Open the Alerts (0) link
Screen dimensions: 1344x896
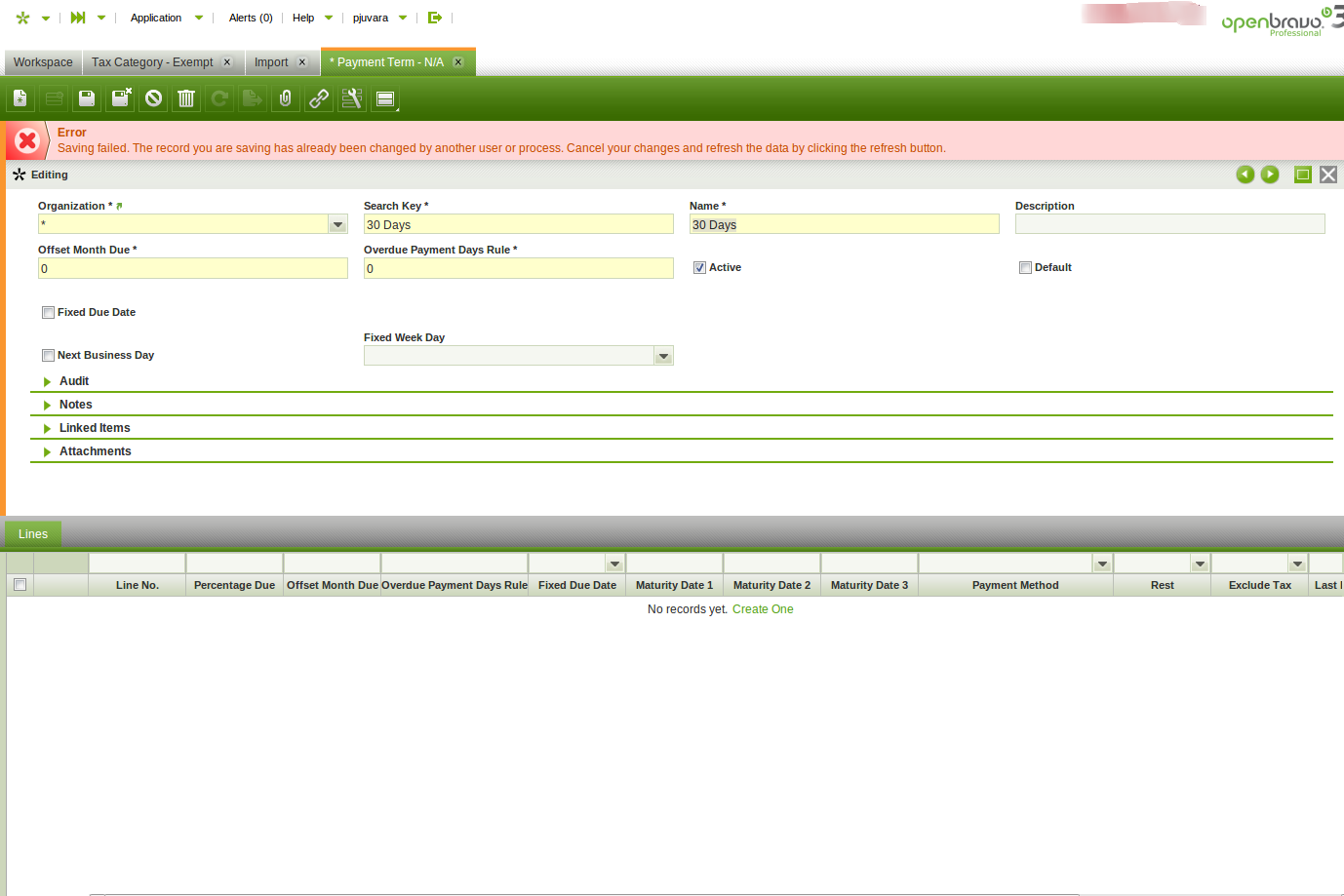pyautogui.click(x=251, y=18)
